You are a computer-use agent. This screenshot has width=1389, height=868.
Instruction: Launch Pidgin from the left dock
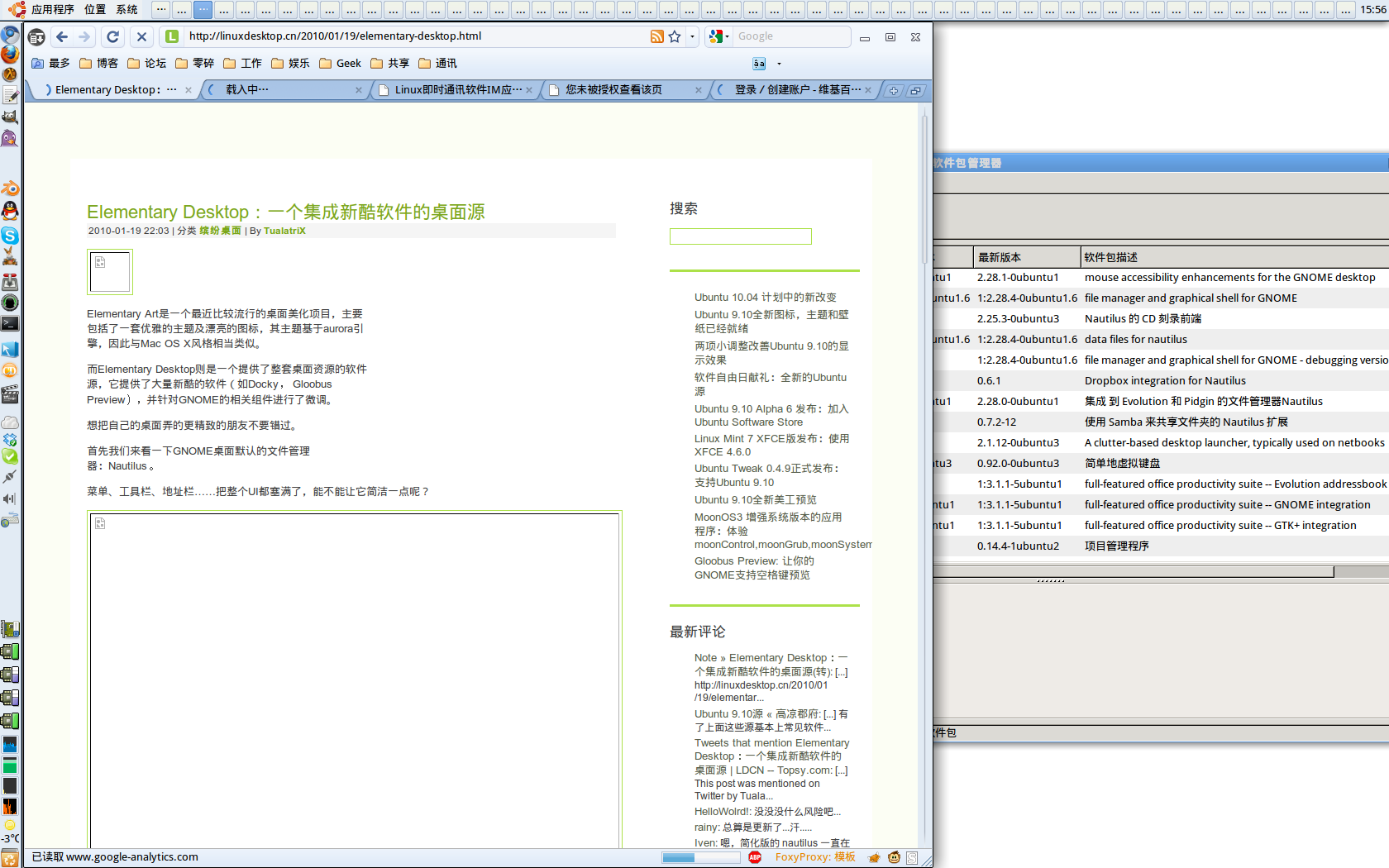click(x=10, y=138)
